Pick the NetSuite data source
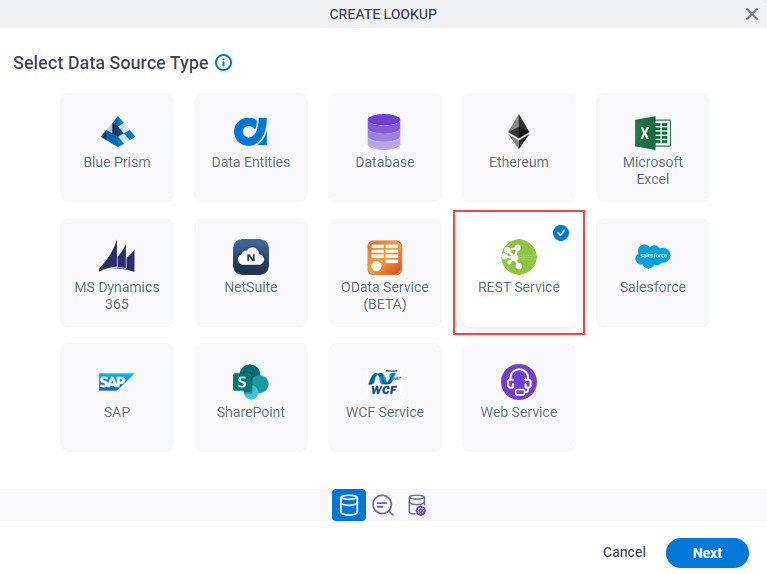The width and height of the screenshot is (767, 574). tap(251, 273)
